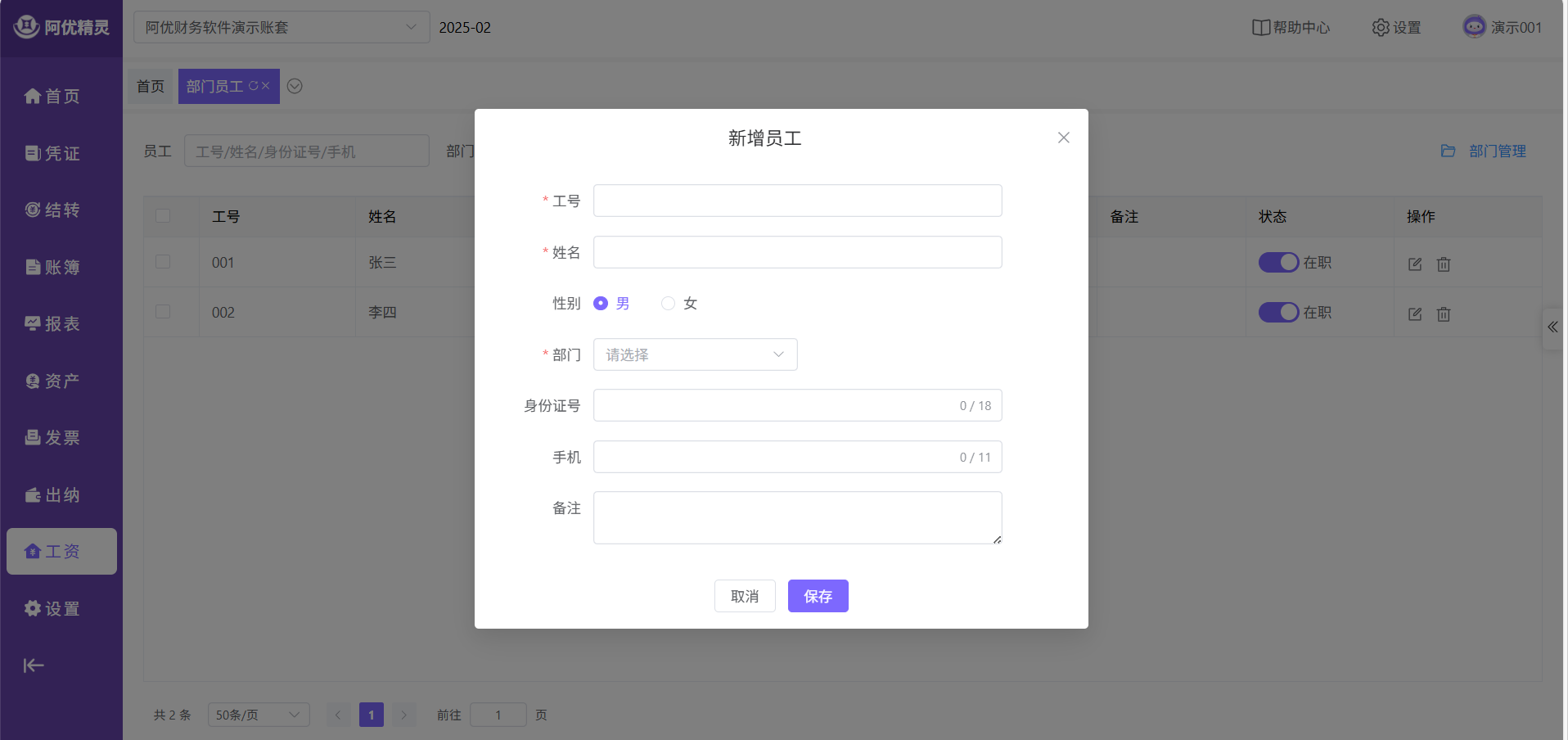Open the 演示001 user avatar
The width and height of the screenshot is (1568, 740).
[1474, 27]
